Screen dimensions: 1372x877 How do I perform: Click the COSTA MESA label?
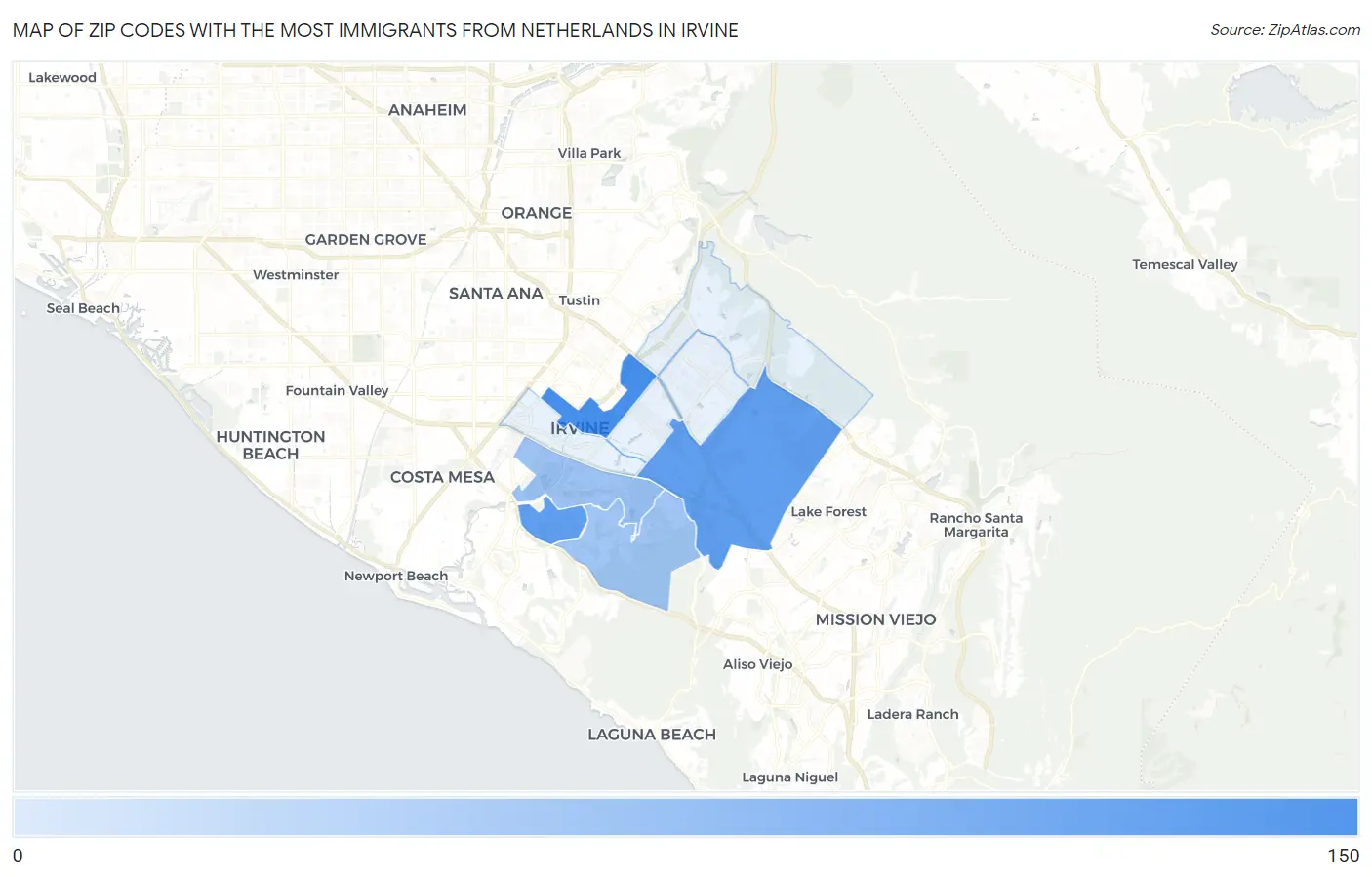[442, 477]
